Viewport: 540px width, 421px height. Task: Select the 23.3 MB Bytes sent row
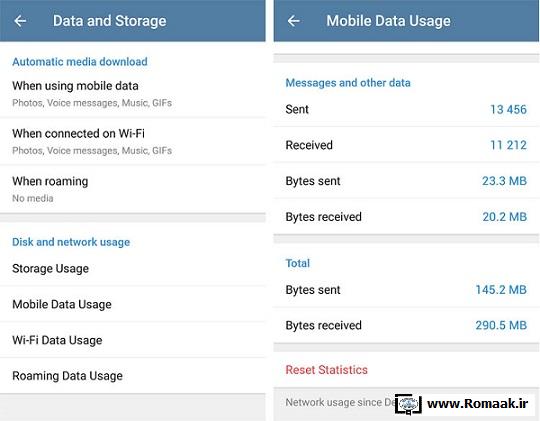point(406,181)
